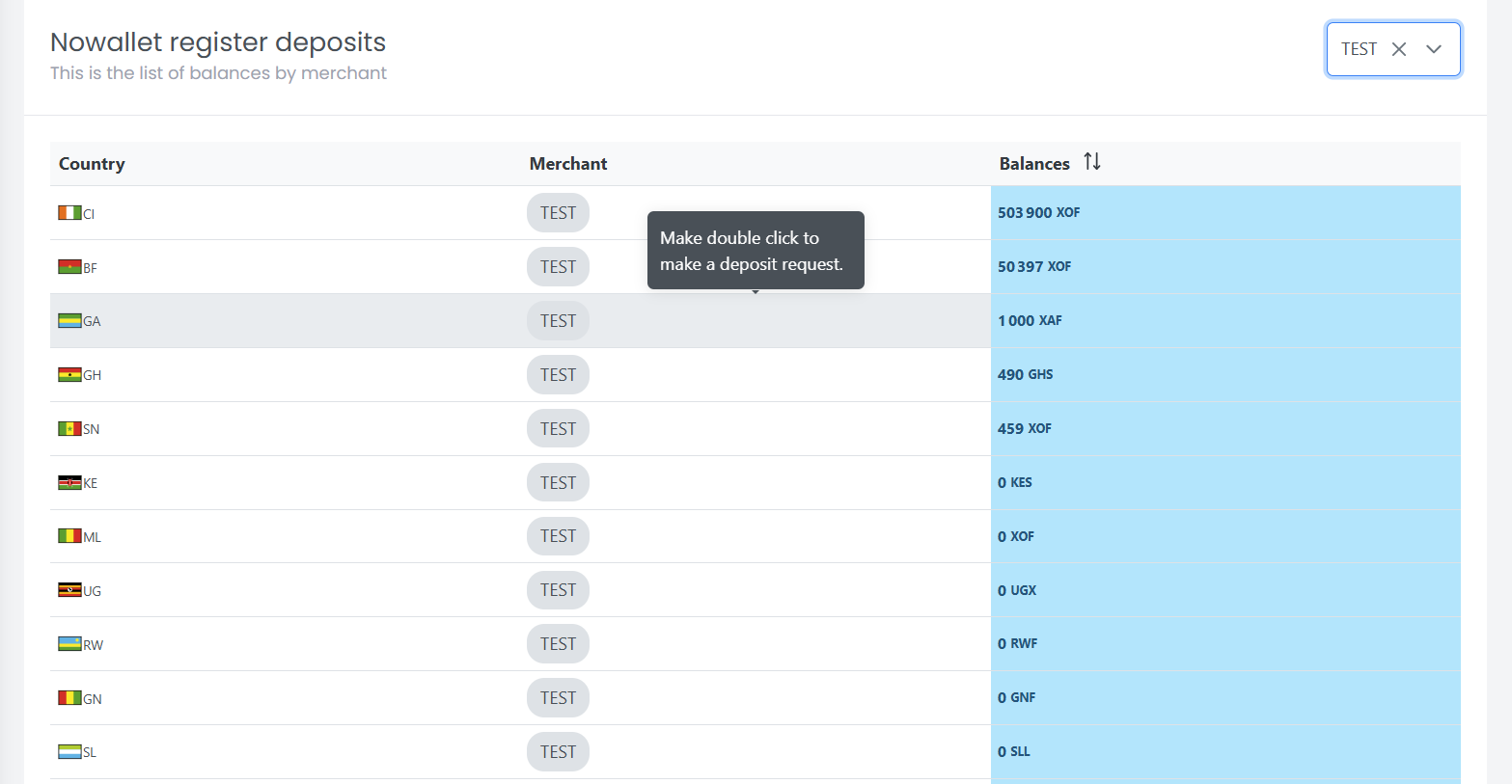Select the Kenya flag icon
Screen dimensions: 1512x784
pos(69,483)
